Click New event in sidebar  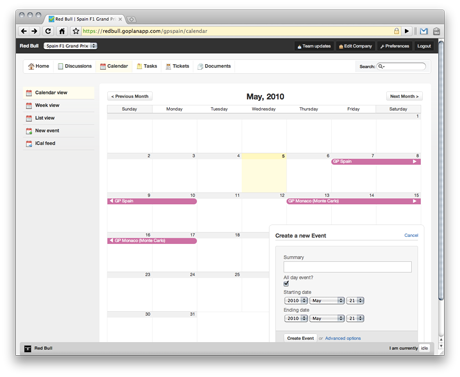click(59, 131)
